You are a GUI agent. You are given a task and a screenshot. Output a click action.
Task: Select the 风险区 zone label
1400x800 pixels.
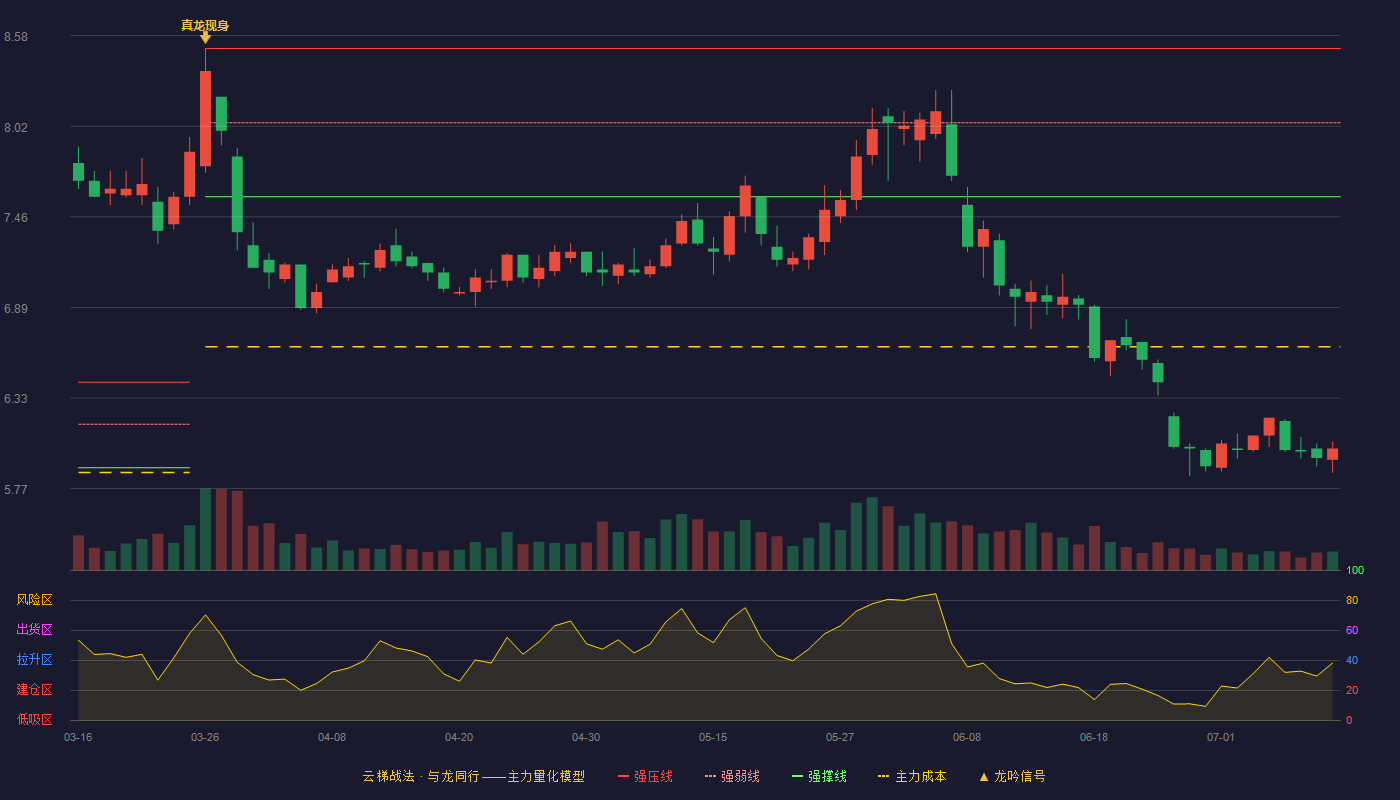coord(34,600)
